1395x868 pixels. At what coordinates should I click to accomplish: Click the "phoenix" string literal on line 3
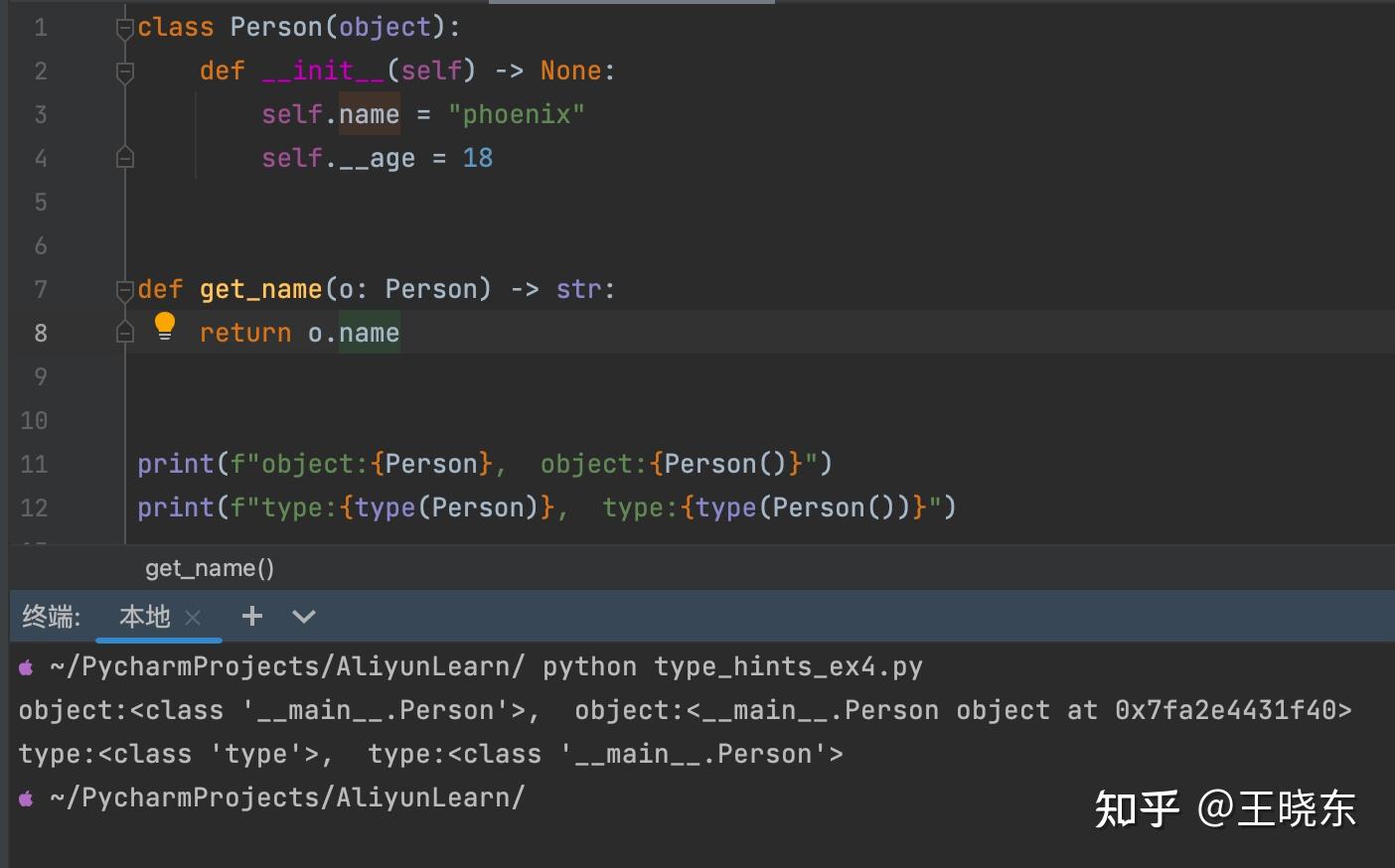pos(518,114)
